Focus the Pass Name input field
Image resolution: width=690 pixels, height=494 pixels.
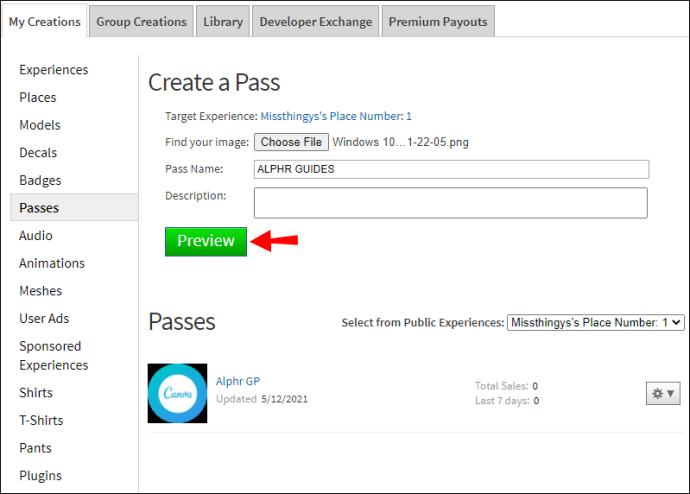click(x=451, y=169)
